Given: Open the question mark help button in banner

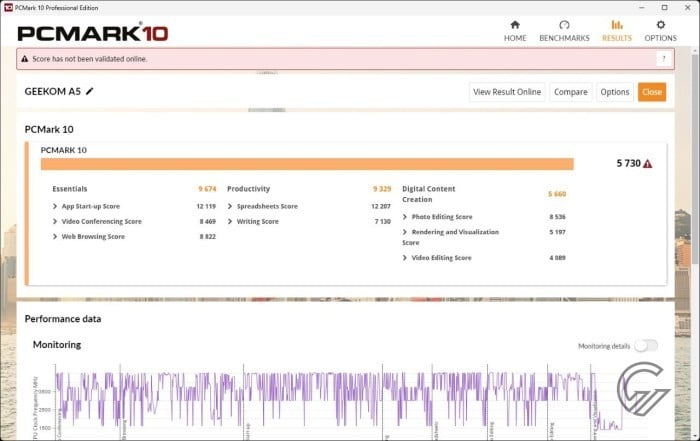Looking at the screenshot, I should pos(664,58).
